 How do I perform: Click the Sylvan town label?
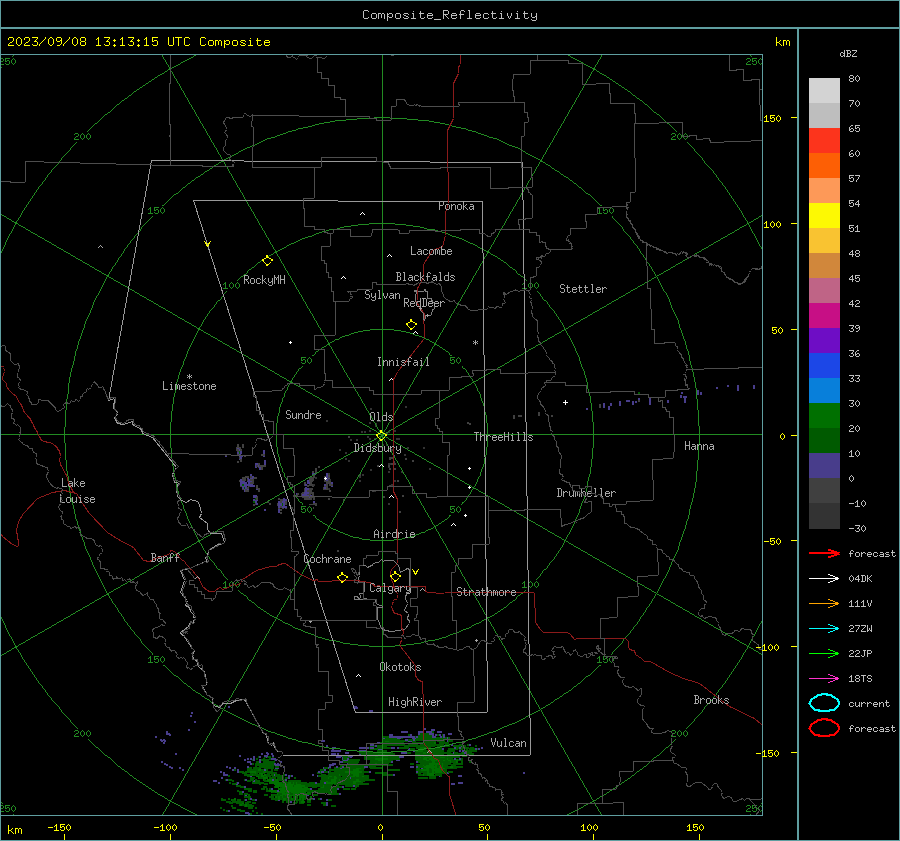pyautogui.click(x=382, y=295)
